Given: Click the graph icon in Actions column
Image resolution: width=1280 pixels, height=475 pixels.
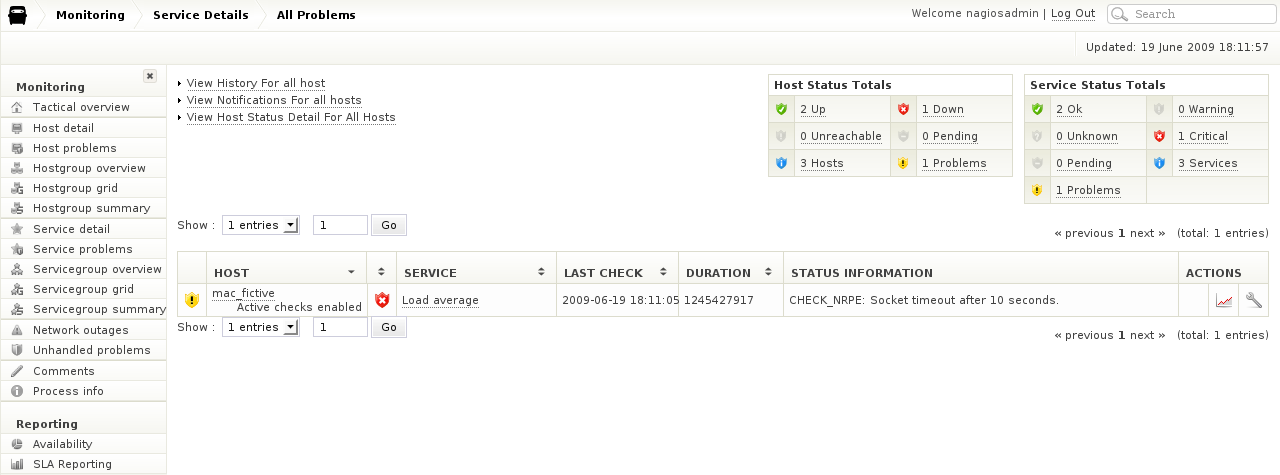Looking at the screenshot, I should tap(1224, 300).
